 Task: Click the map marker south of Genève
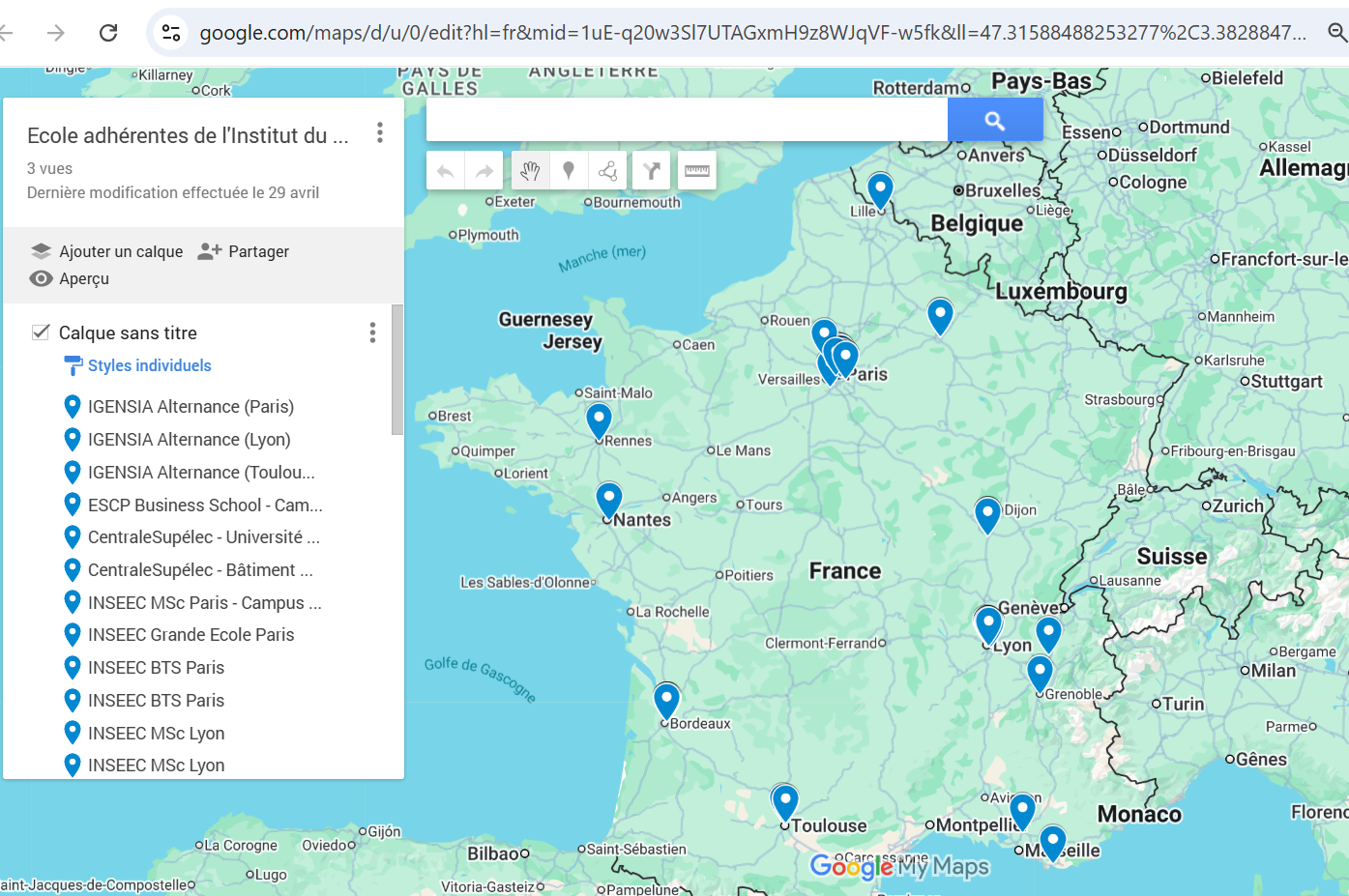[x=1048, y=633]
